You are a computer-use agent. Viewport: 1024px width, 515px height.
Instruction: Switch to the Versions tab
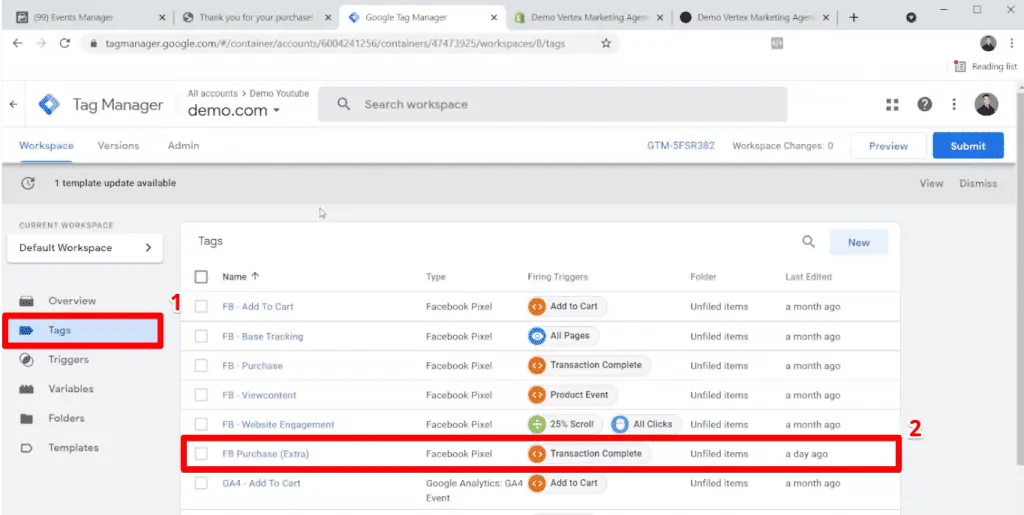[x=118, y=146]
